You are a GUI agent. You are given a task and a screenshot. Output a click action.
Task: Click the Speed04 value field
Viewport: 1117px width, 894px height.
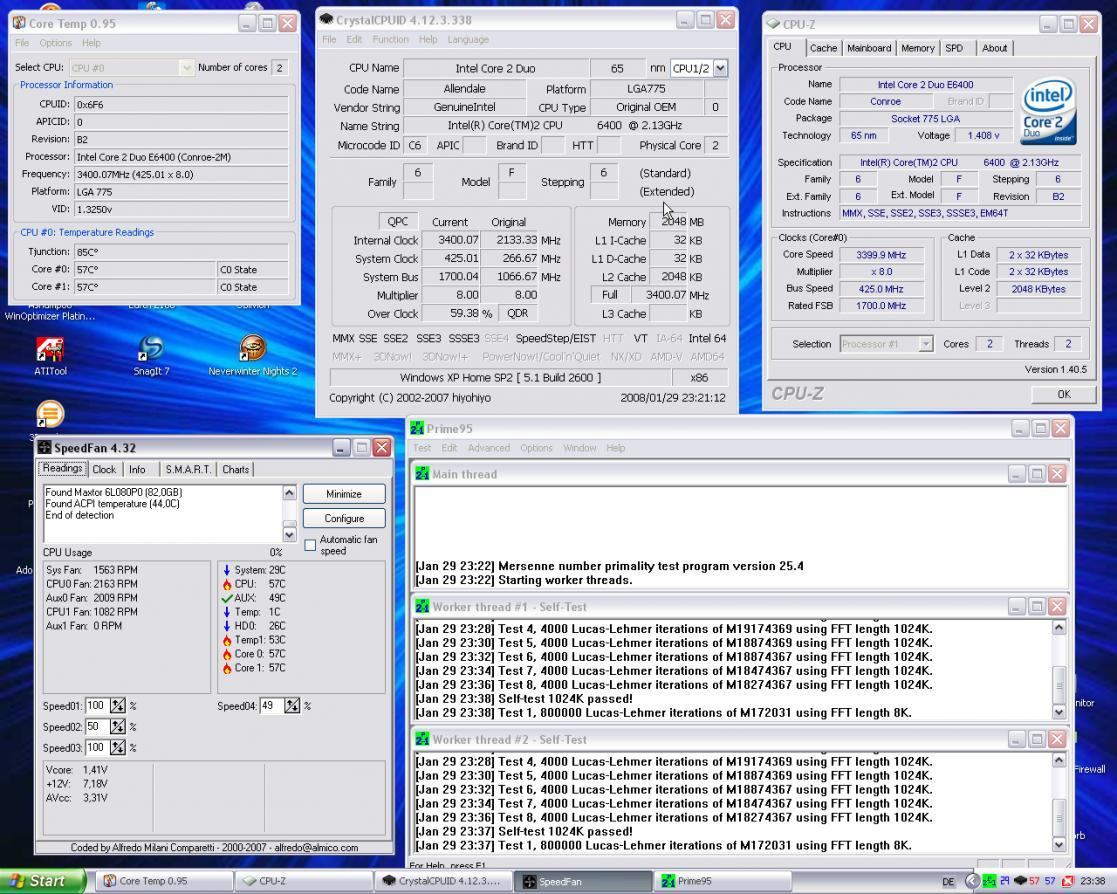[271, 706]
